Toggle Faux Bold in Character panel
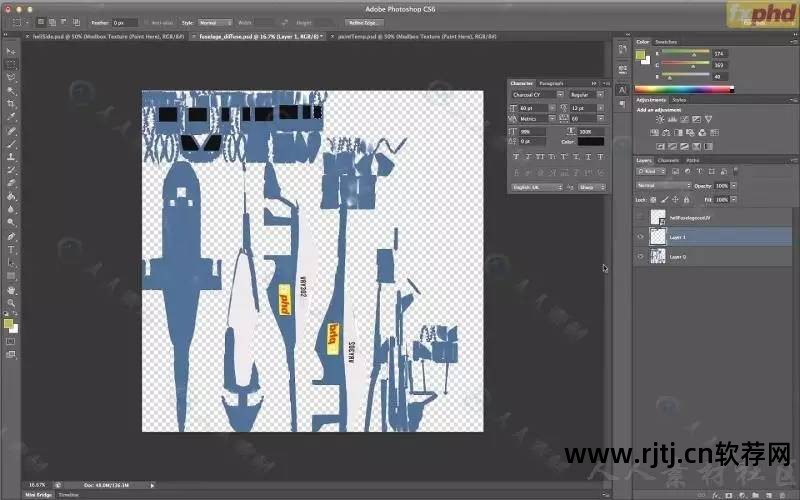The image size is (800, 500). (516, 157)
